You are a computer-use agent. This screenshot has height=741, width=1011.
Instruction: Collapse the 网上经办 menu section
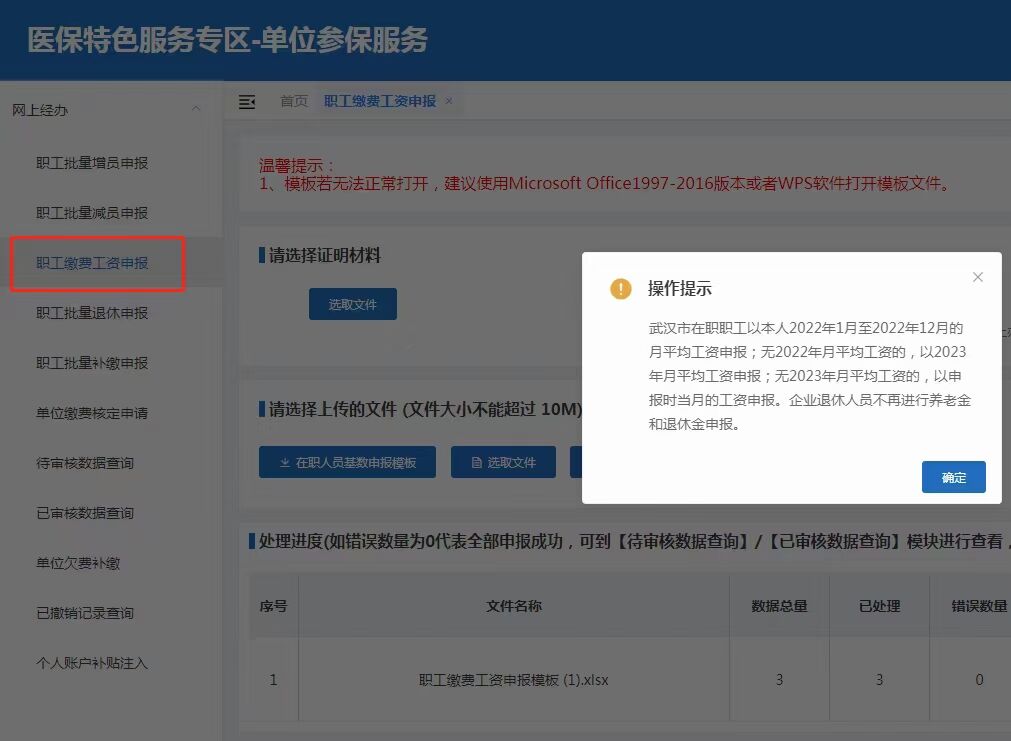coord(196,110)
